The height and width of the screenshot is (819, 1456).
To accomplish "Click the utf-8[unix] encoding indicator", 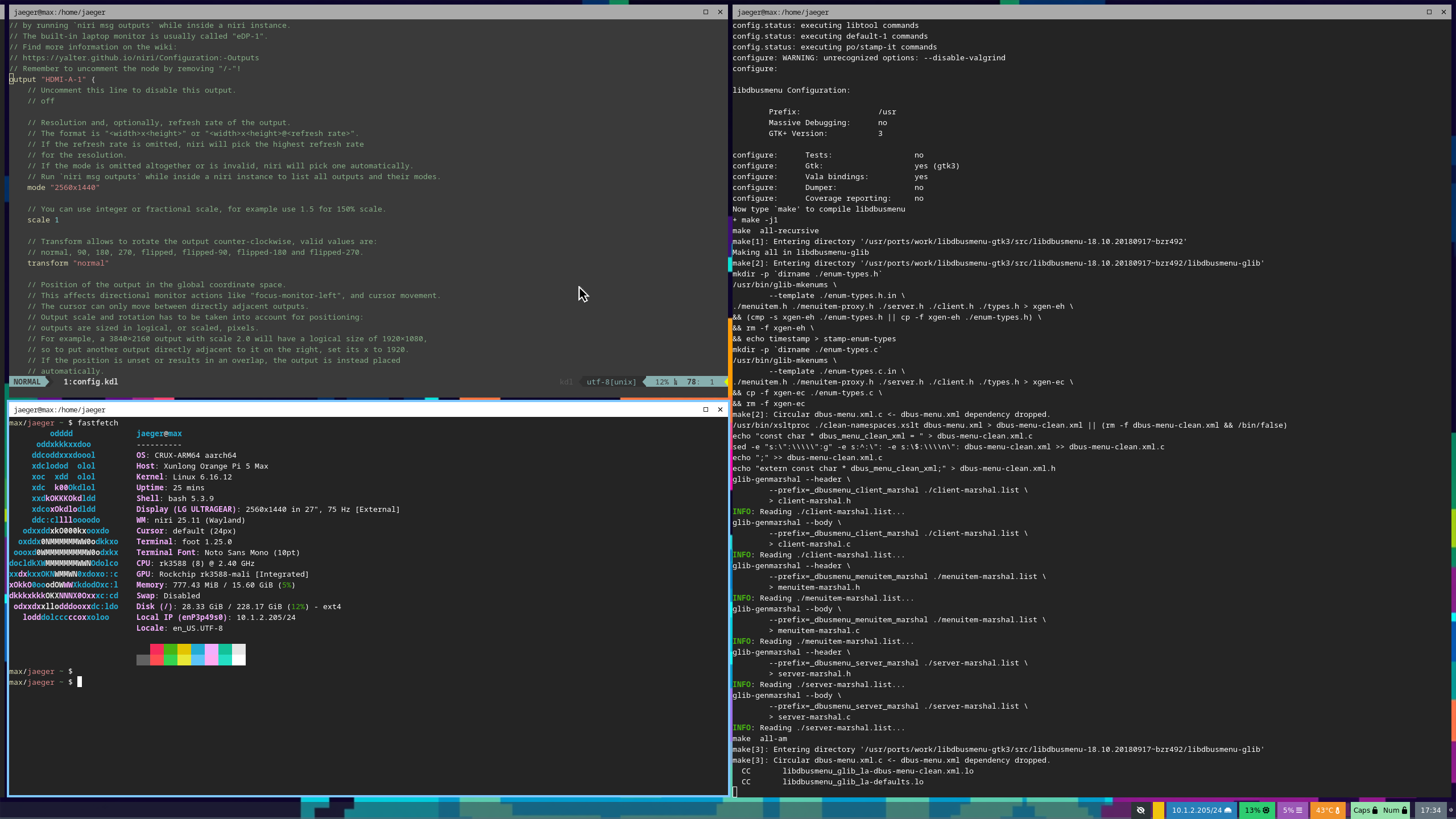I will 611,382.
